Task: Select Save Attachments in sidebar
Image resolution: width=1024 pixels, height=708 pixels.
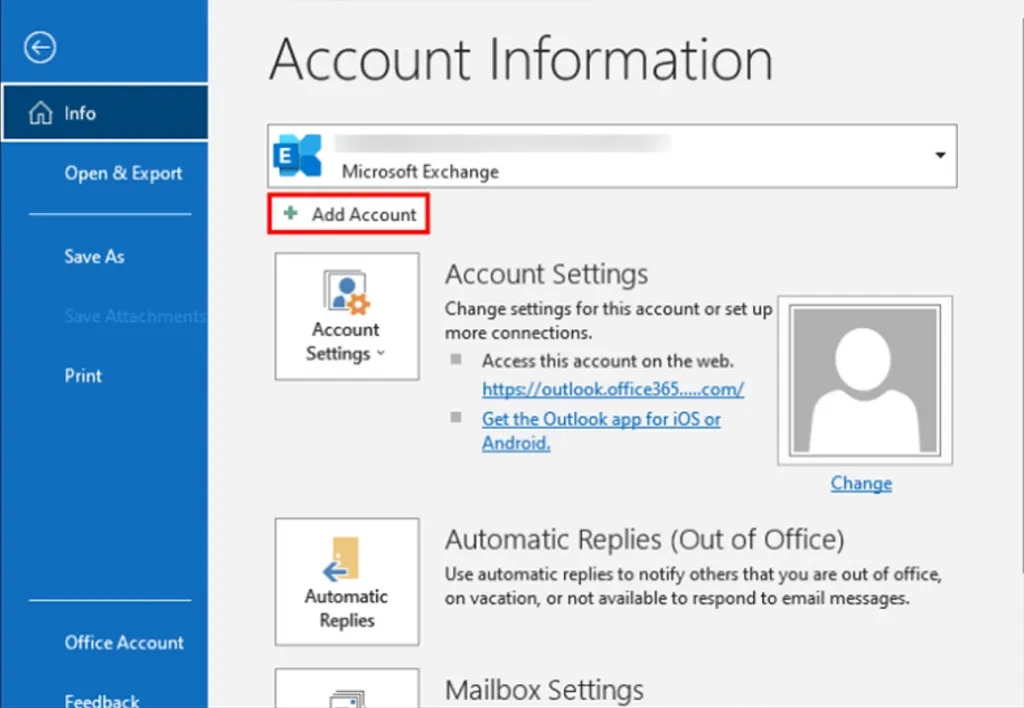Action: 135,316
